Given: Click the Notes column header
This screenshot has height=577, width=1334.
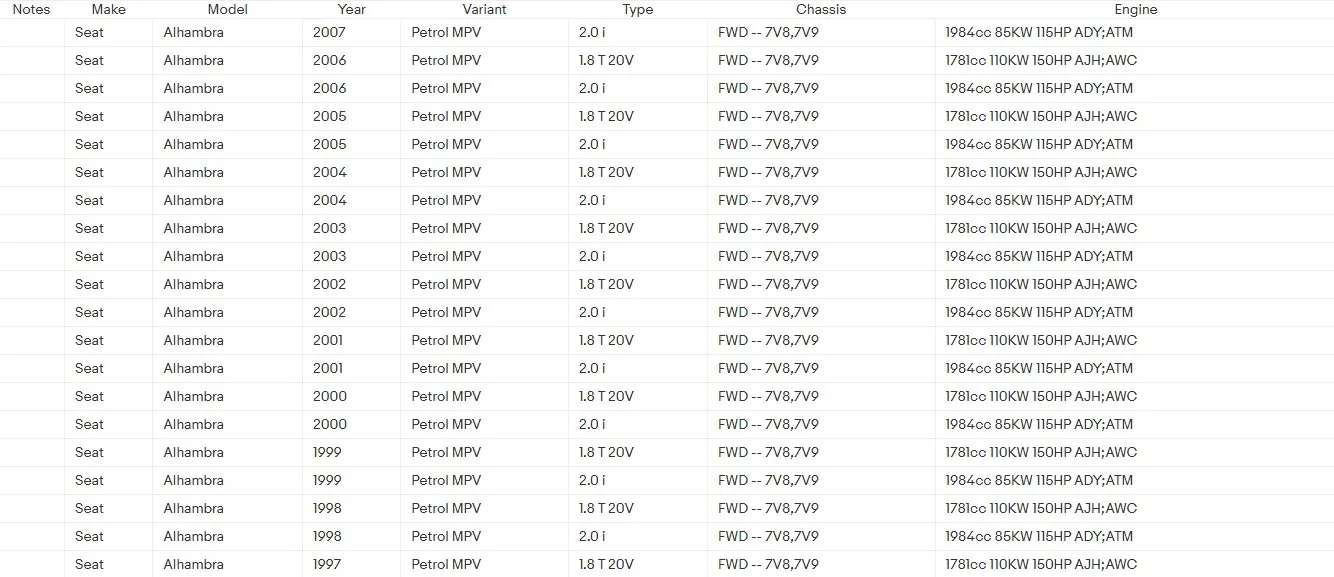Looking at the screenshot, I should [31, 9].
